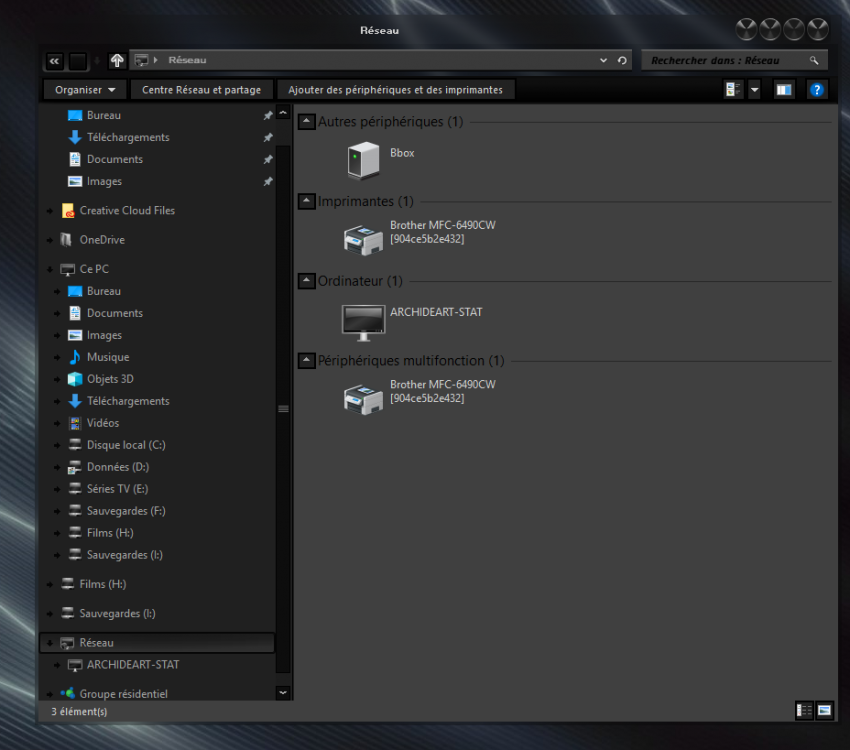Toggle the preview pane button
The height and width of the screenshot is (750, 850).
(784, 90)
